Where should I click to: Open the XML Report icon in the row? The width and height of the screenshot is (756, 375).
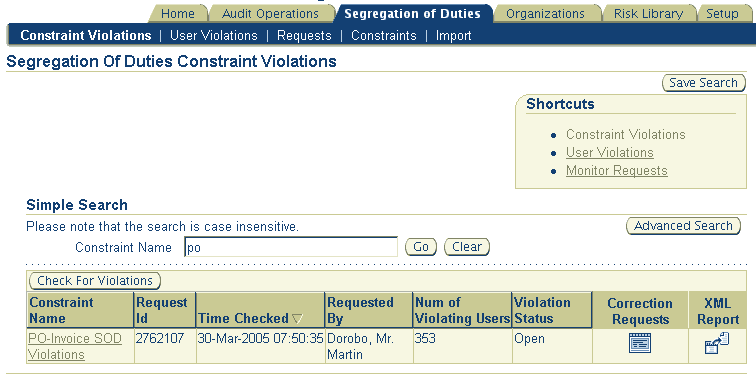tap(717, 343)
